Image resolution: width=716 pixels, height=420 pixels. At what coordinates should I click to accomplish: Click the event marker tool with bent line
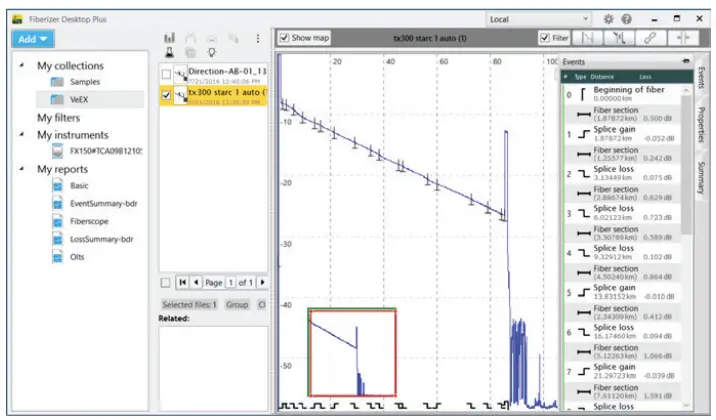click(x=619, y=38)
